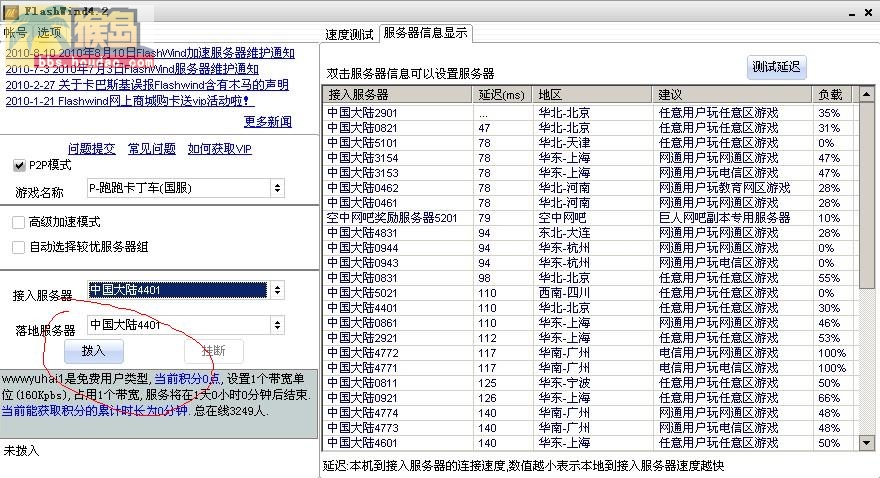Select server row 中国大陆4401 in table
Image resolution: width=880 pixels, height=478 pixels.
tap(588, 308)
